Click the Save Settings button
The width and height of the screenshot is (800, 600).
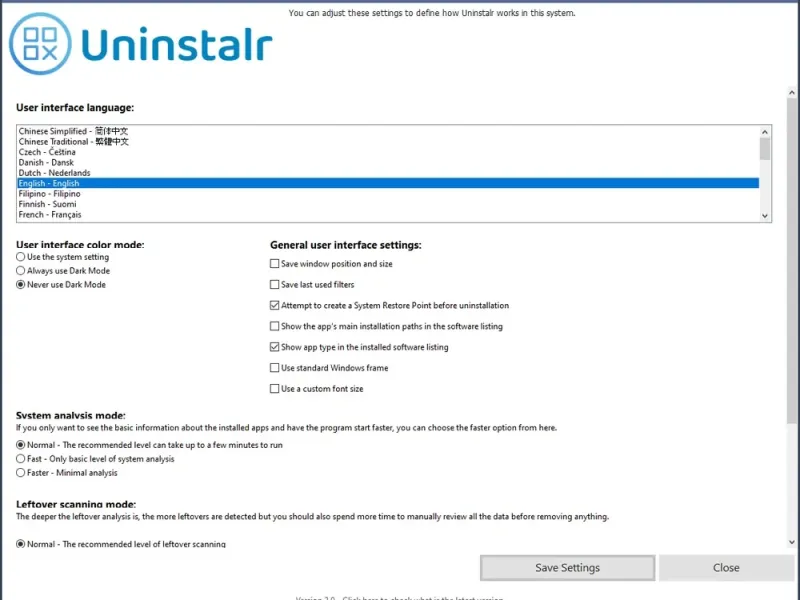[567, 568]
